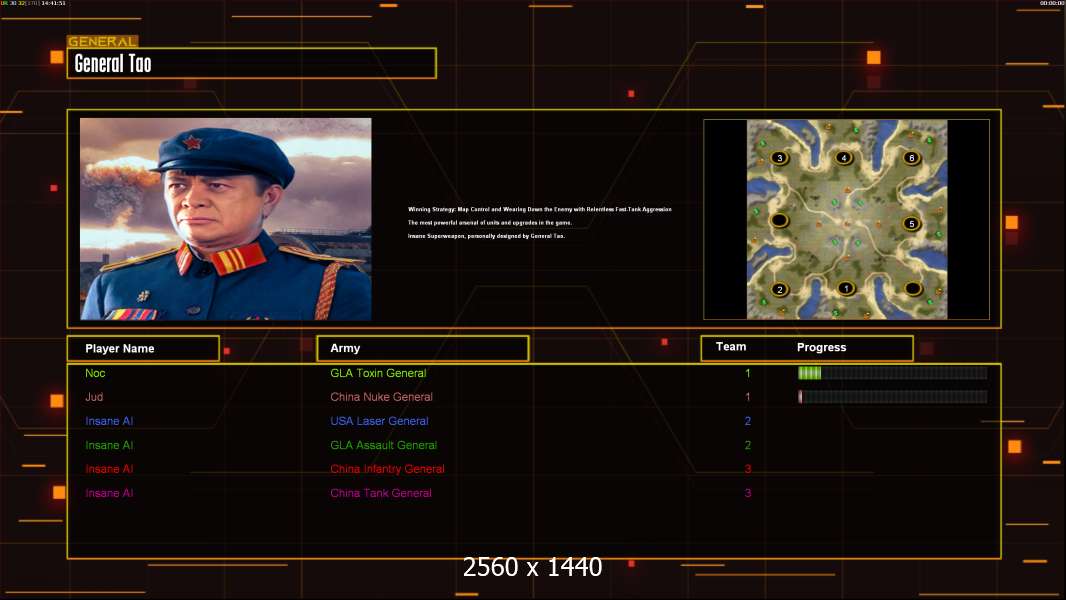This screenshot has height=600, width=1066.
Task: Click the Progress column header
Action: click(x=821, y=347)
